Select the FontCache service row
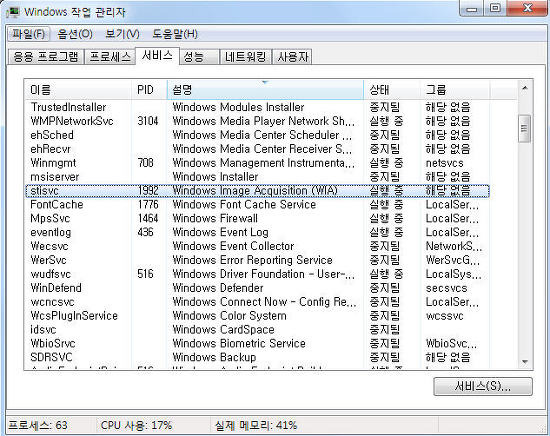550x436 pixels. [257, 204]
